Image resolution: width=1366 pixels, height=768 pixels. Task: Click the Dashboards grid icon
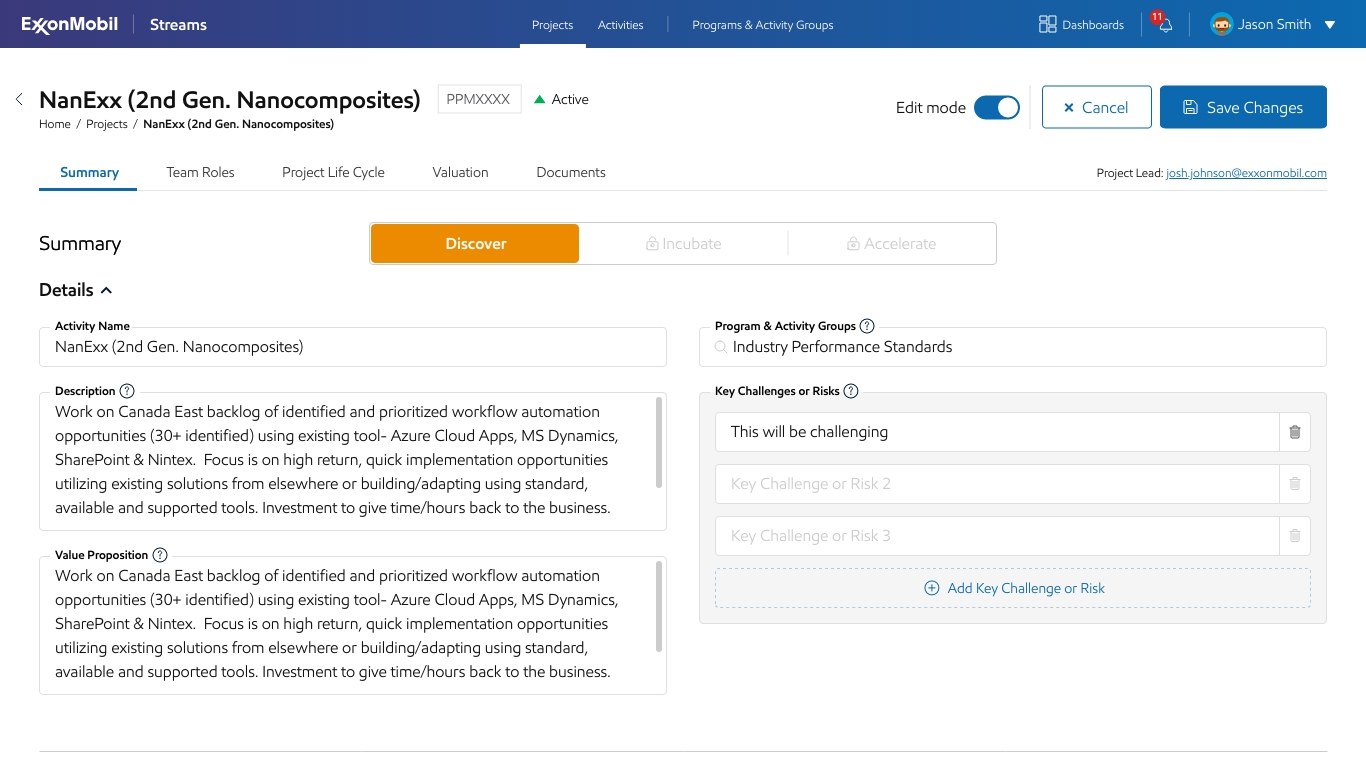coord(1047,24)
